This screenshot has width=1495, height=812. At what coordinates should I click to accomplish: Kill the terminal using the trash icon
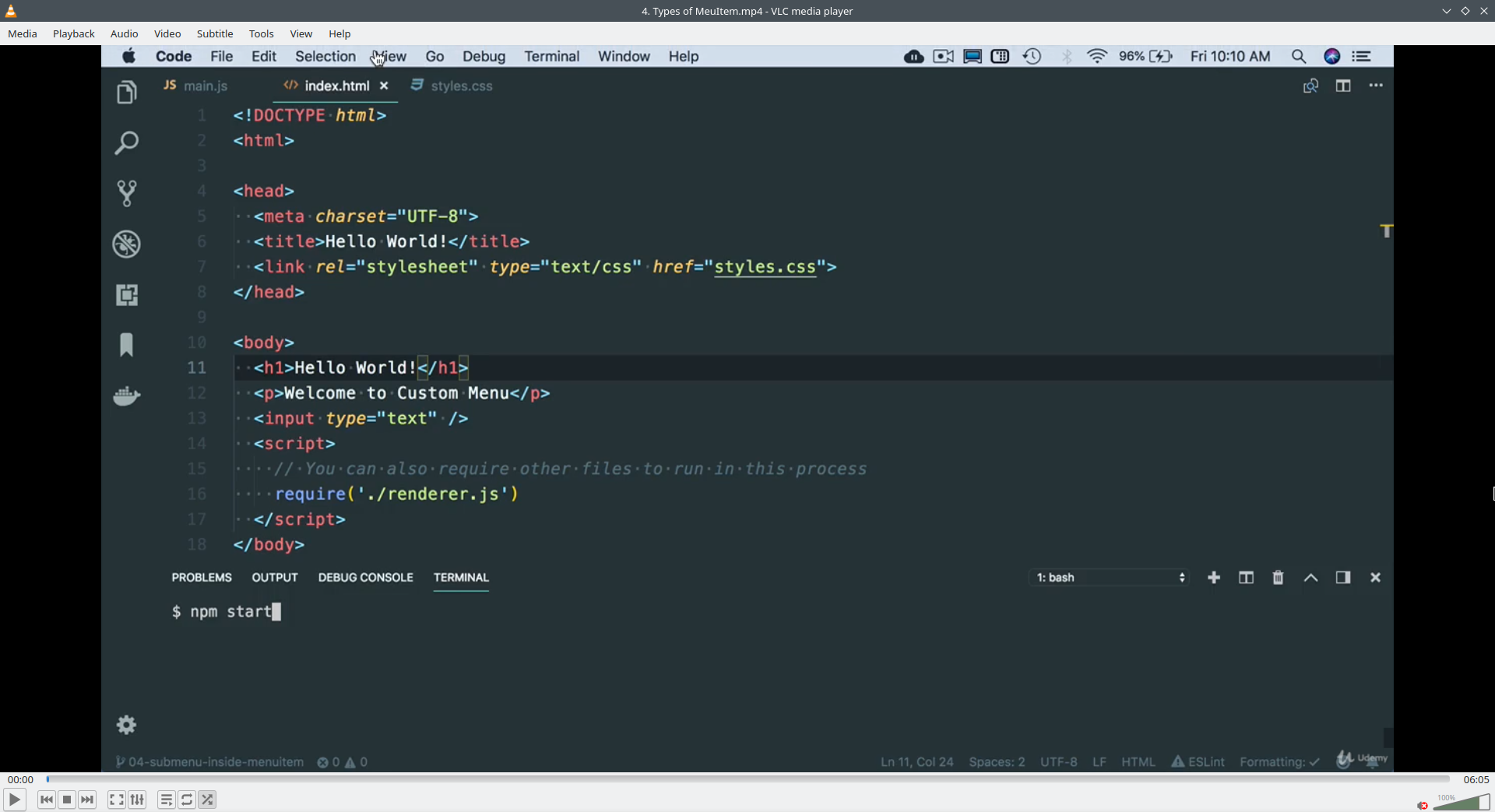coord(1278,578)
